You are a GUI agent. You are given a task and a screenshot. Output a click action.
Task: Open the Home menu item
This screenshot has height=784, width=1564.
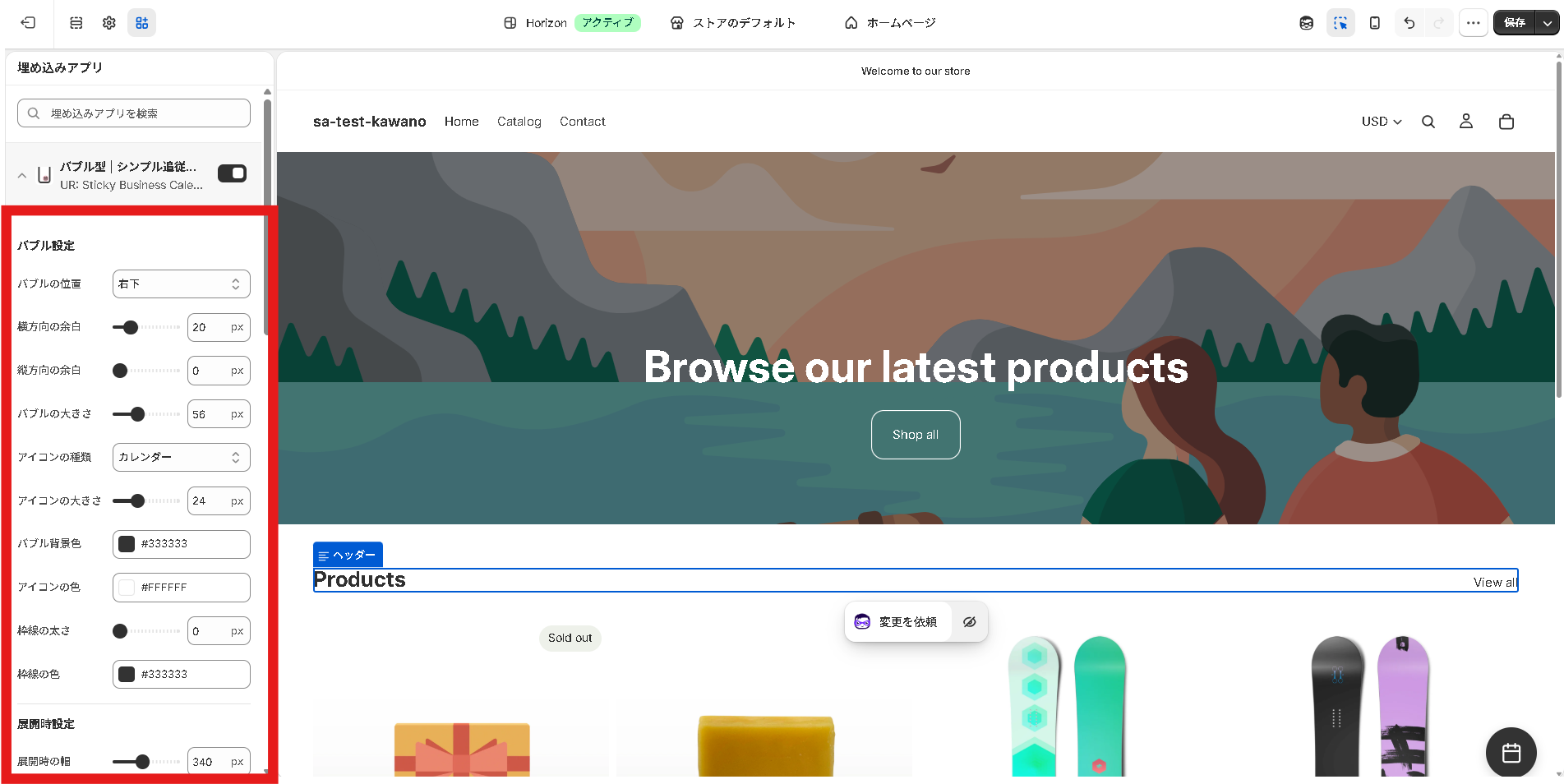pyautogui.click(x=461, y=122)
